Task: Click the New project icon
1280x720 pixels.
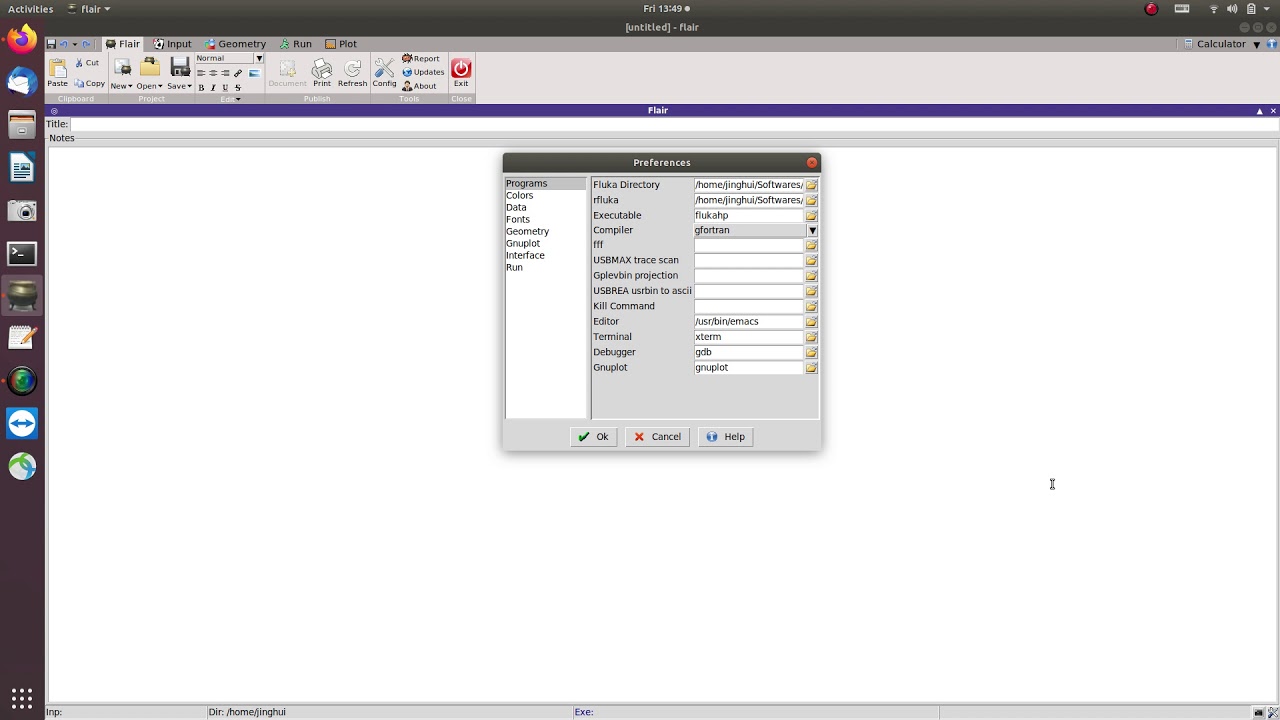Action: pyautogui.click(x=122, y=68)
